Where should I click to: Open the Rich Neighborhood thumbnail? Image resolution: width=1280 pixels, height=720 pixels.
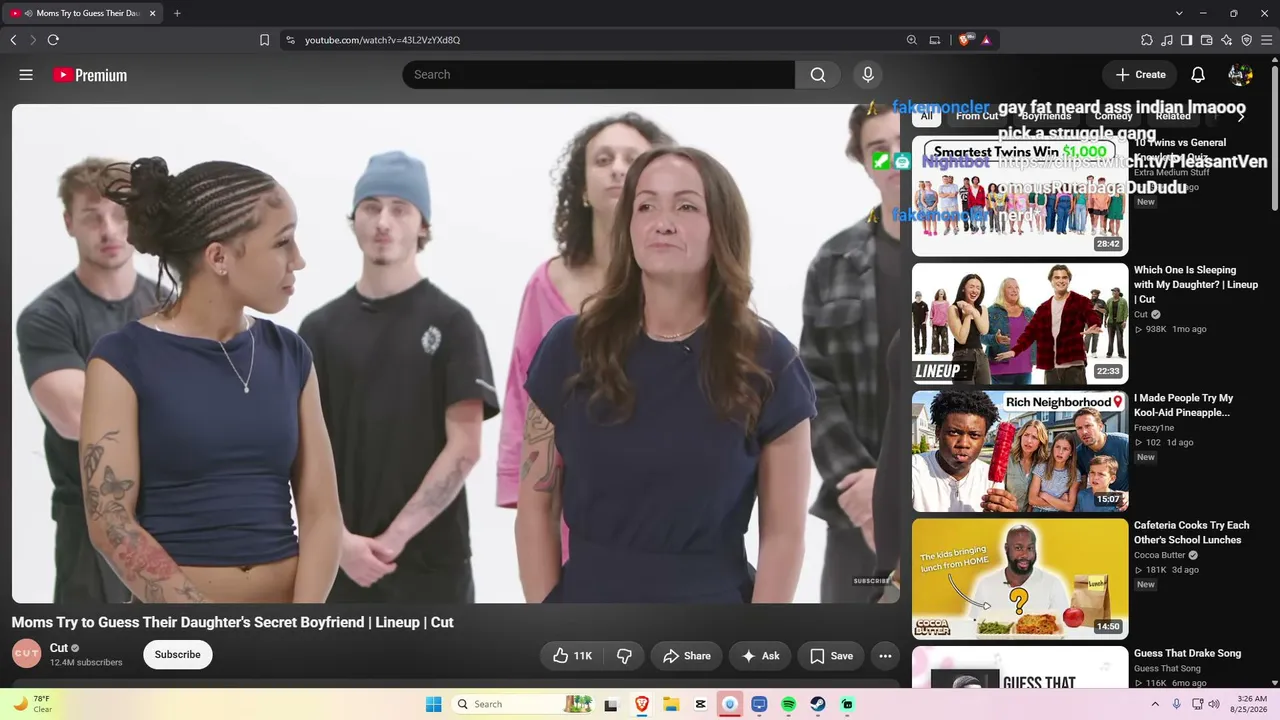pos(1020,452)
